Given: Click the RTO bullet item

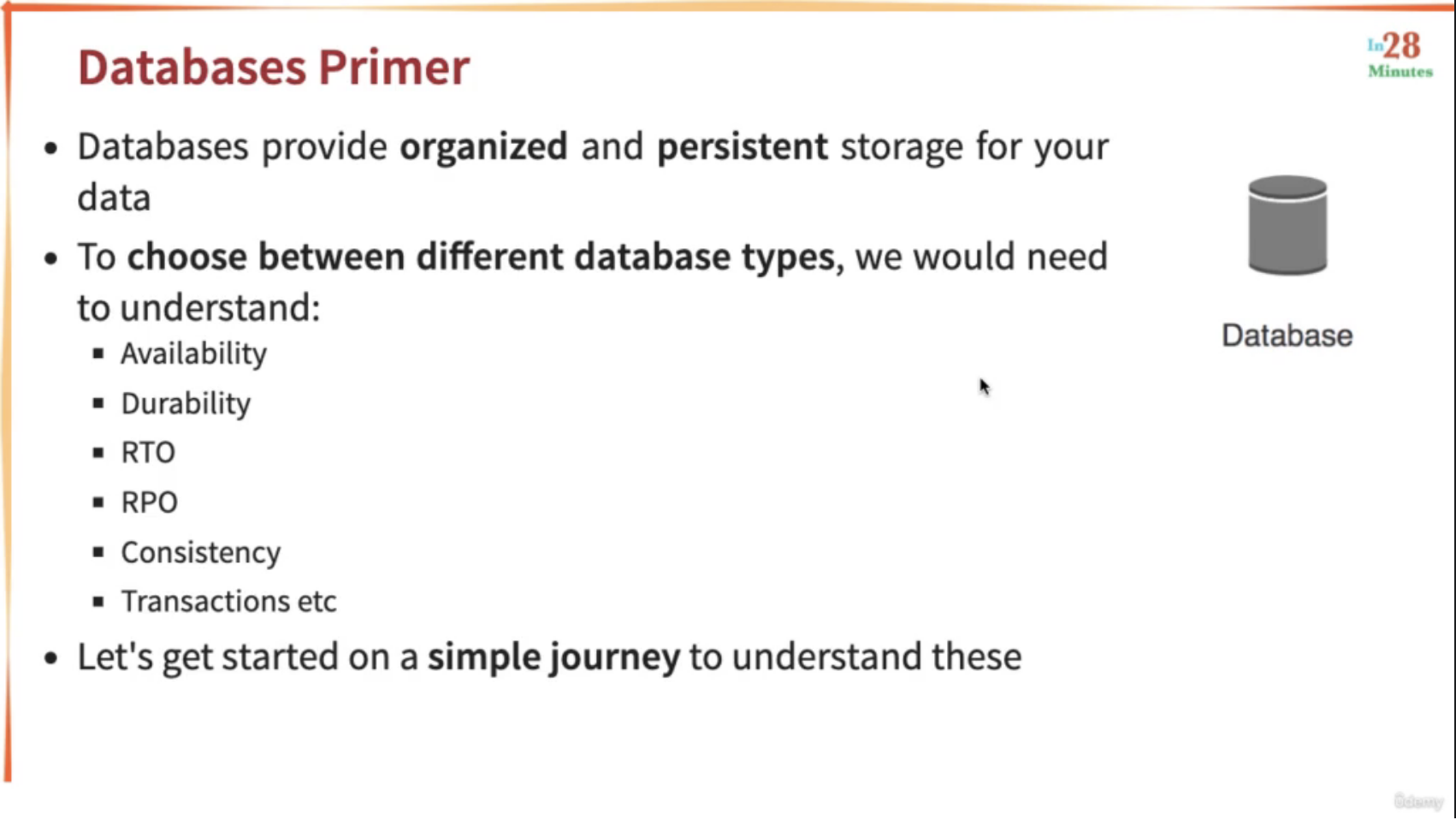Looking at the screenshot, I should pos(148,452).
